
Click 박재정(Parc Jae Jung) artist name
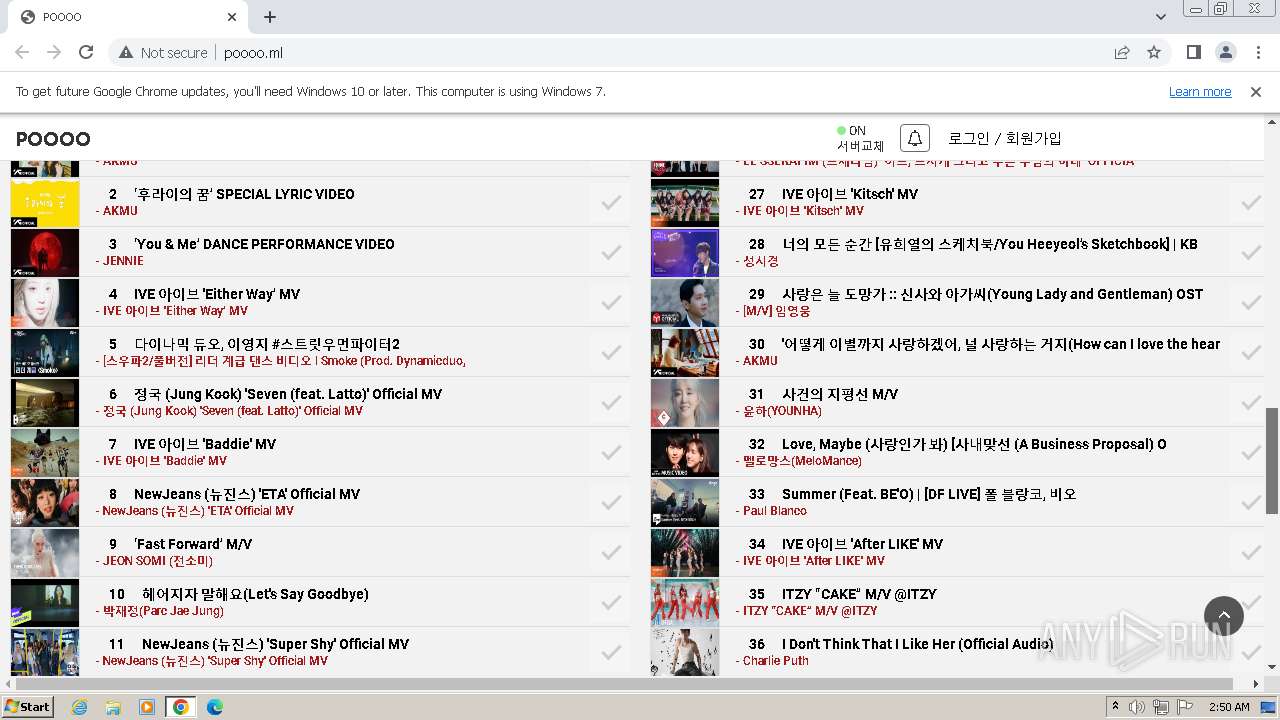[x=163, y=611]
